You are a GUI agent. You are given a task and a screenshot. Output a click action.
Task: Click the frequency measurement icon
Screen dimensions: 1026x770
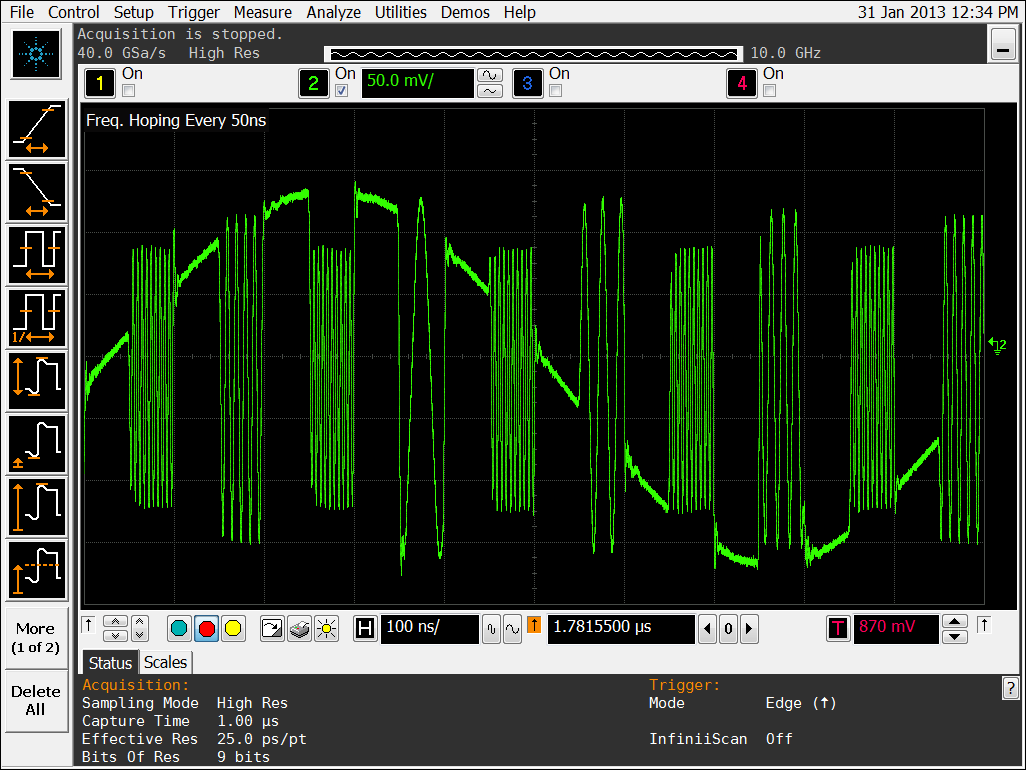pos(37,318)
